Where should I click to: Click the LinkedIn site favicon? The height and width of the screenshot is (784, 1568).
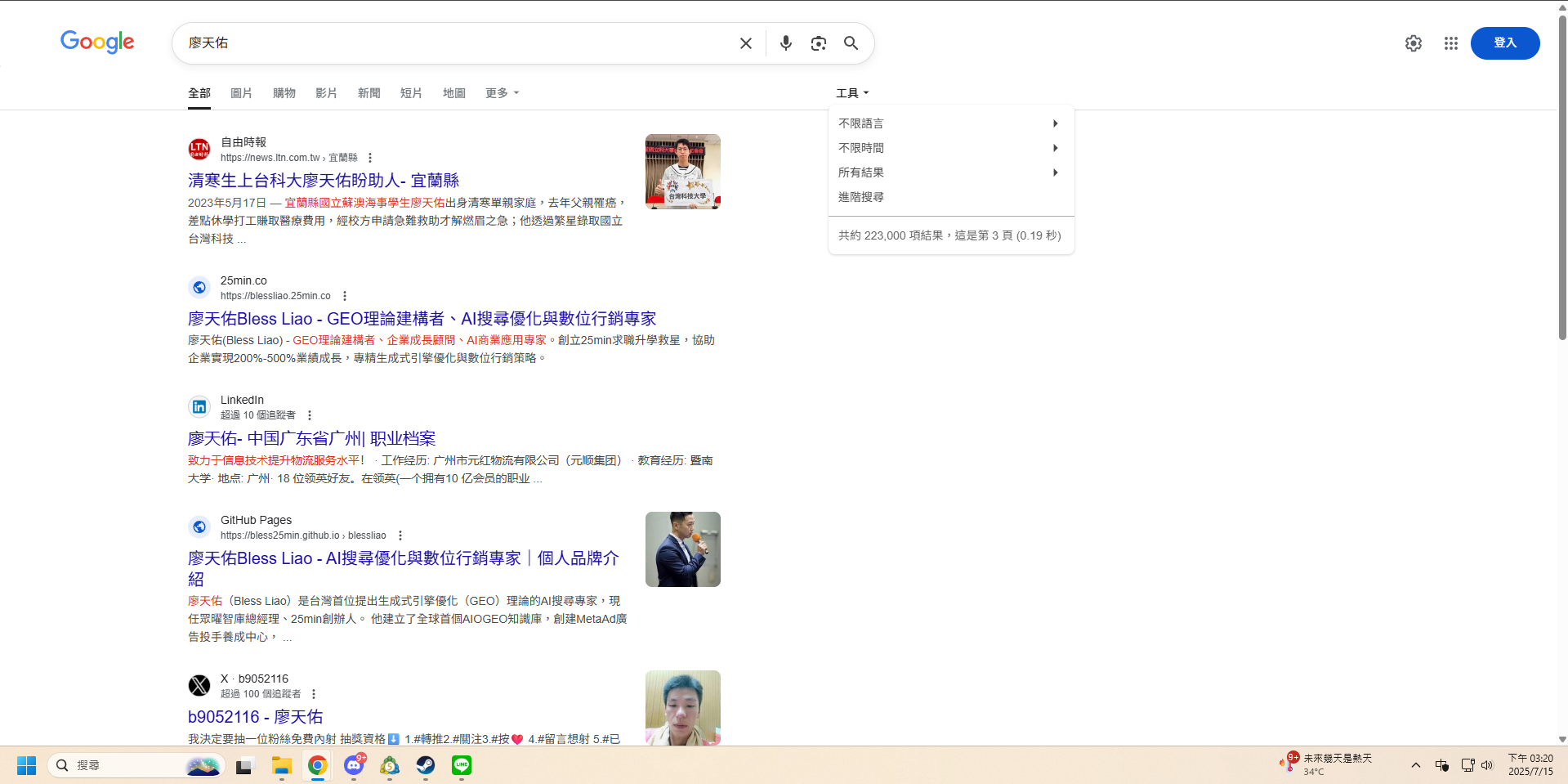point(199,406)
